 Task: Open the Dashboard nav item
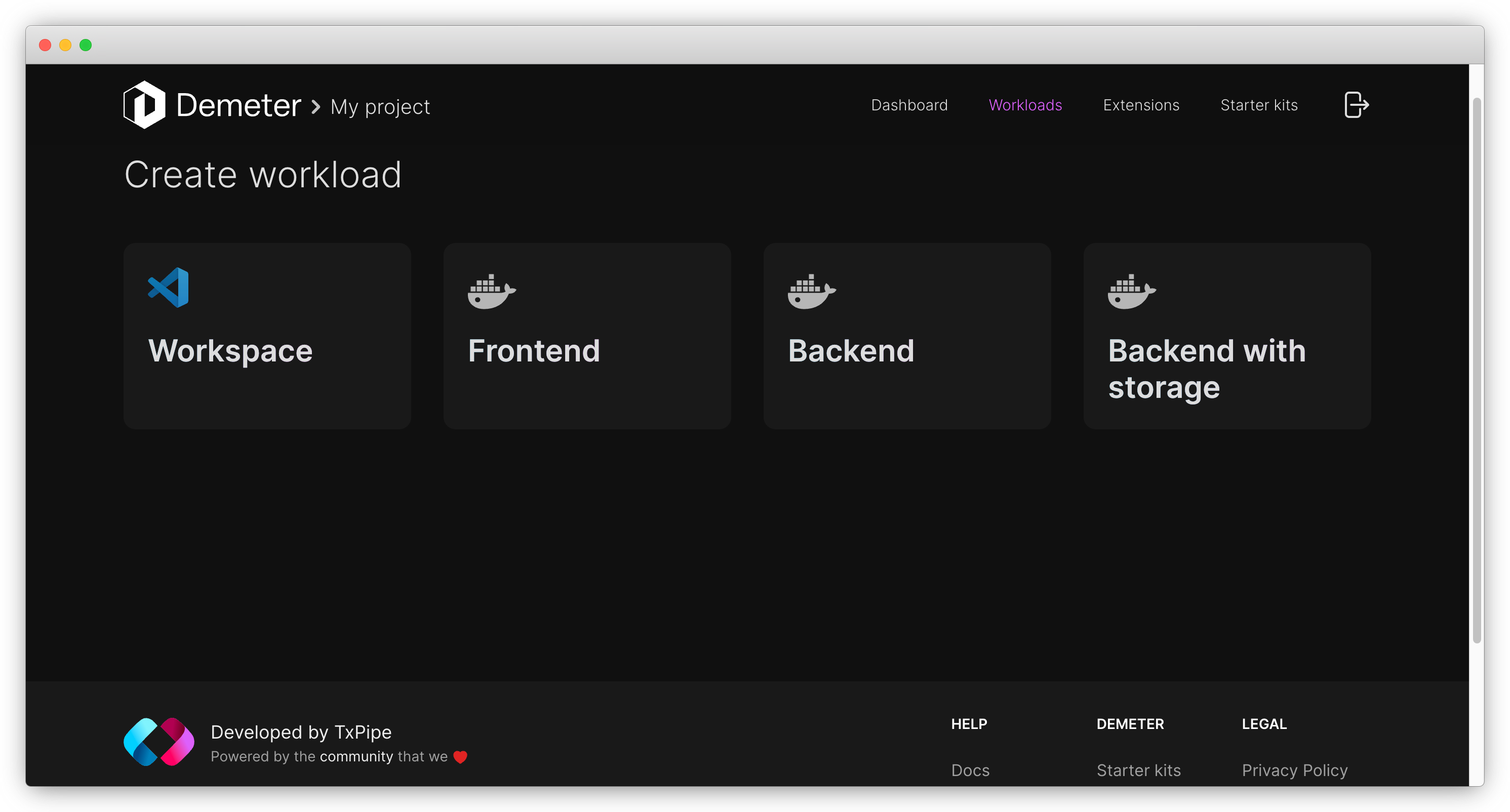tap(909, 105)
